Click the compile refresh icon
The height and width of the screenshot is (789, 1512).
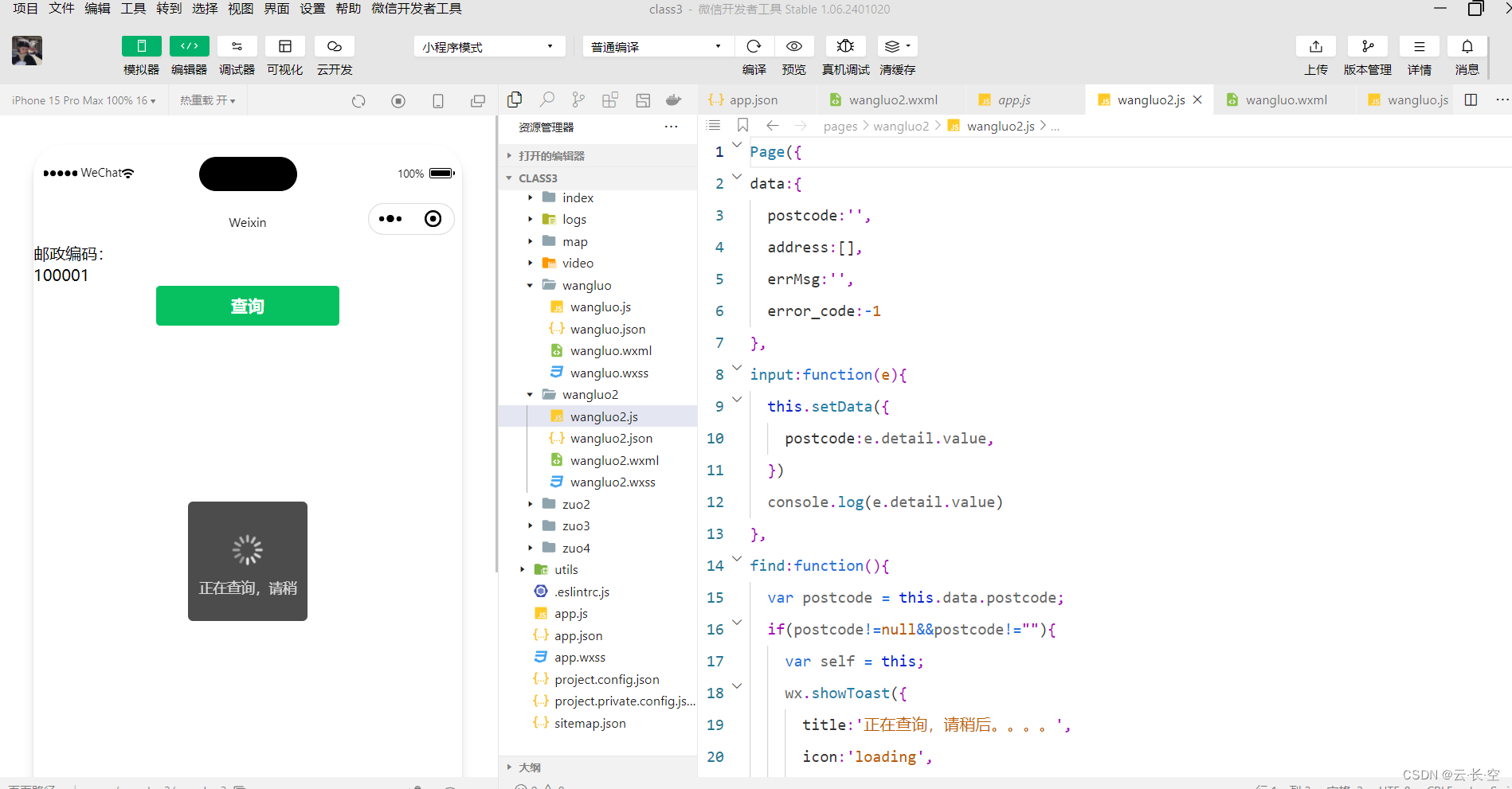(x=754, y=46)
